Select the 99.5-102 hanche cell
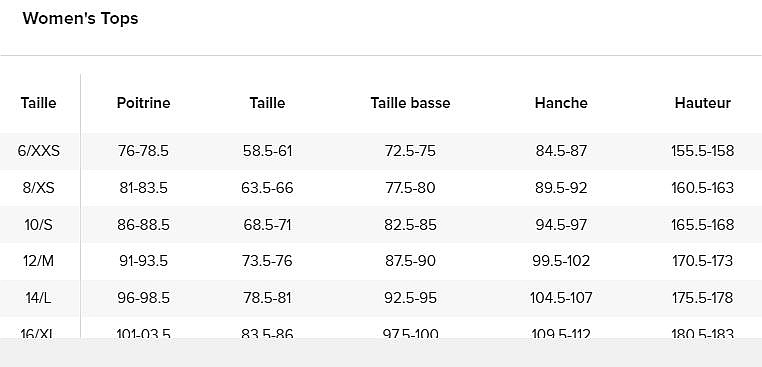Viewport: 762px width, 367px height. point(561,261)
